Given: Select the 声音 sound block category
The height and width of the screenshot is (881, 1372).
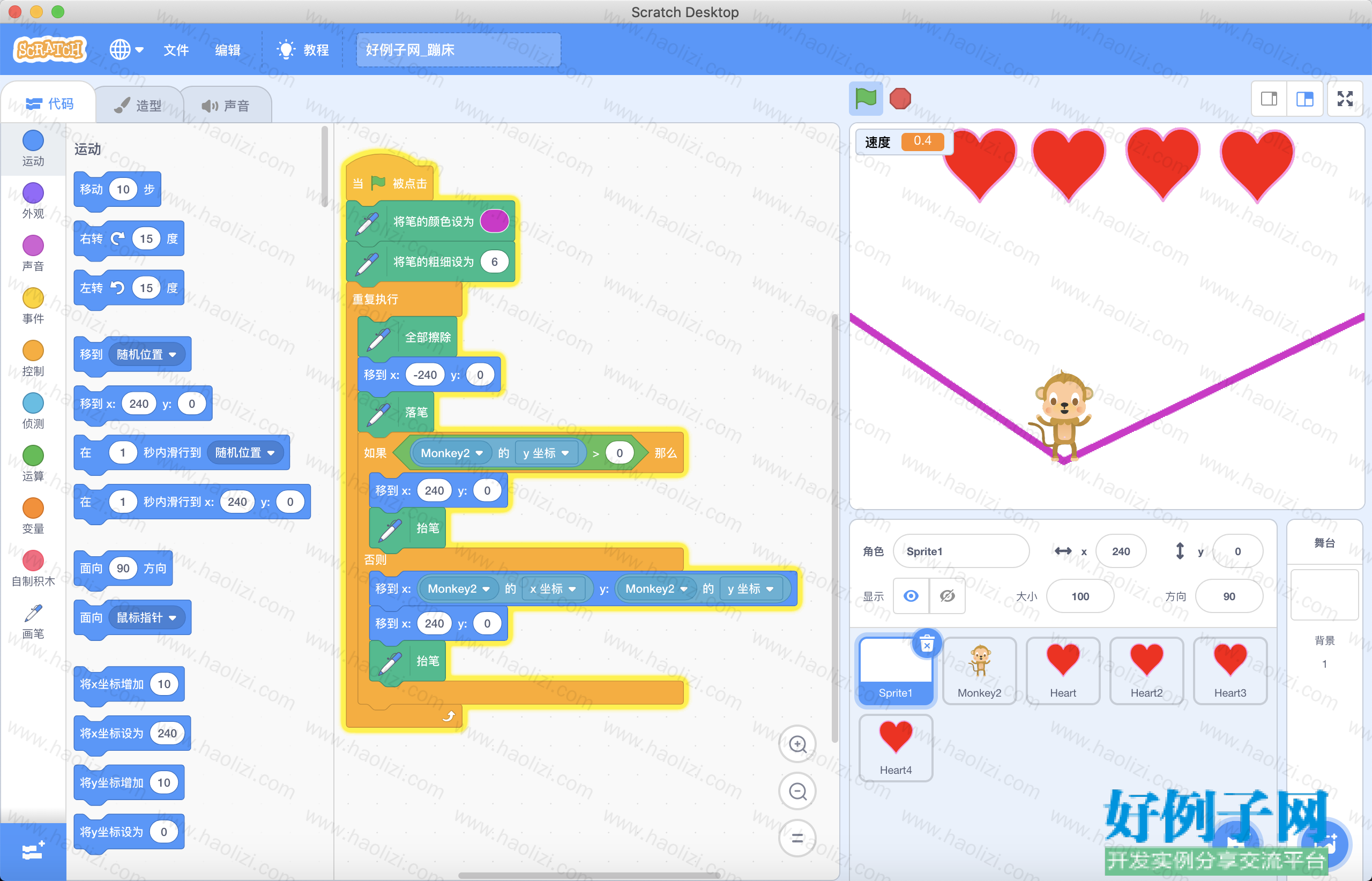Looking at the screenshot, I should pyautogui.click(x=33, y=253).
